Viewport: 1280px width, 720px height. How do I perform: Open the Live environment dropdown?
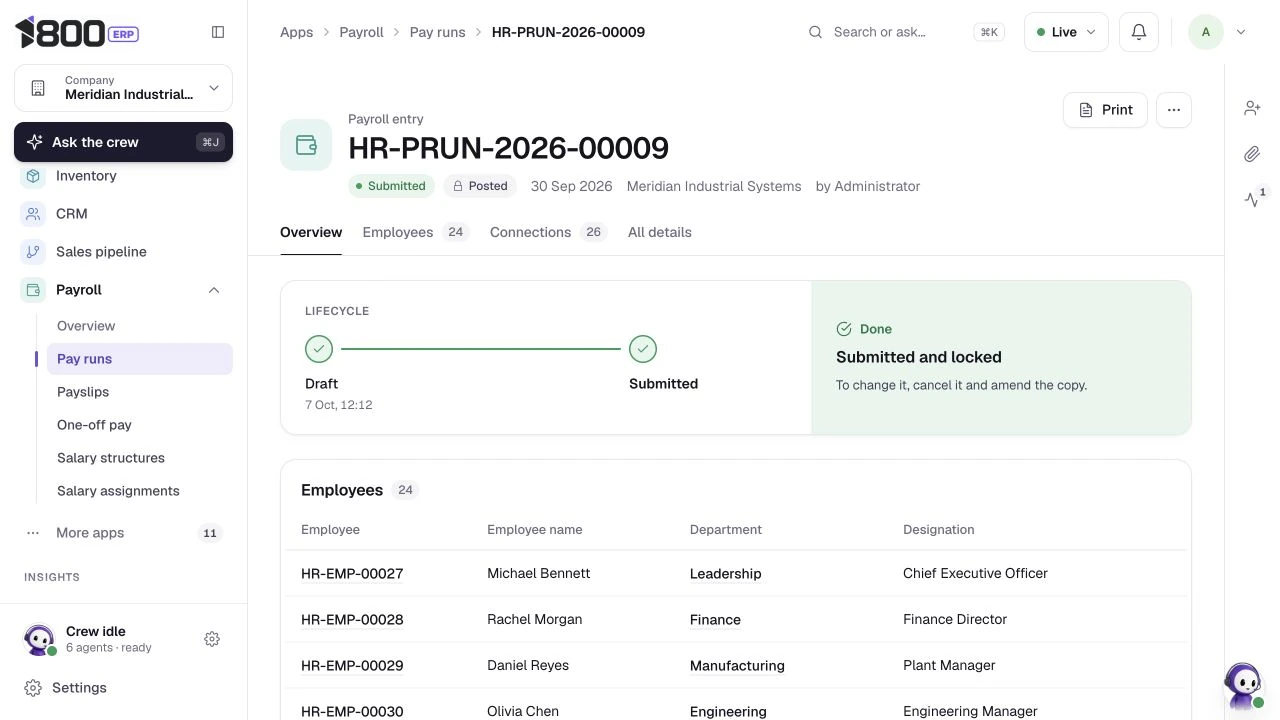[x=1066, y=32]
